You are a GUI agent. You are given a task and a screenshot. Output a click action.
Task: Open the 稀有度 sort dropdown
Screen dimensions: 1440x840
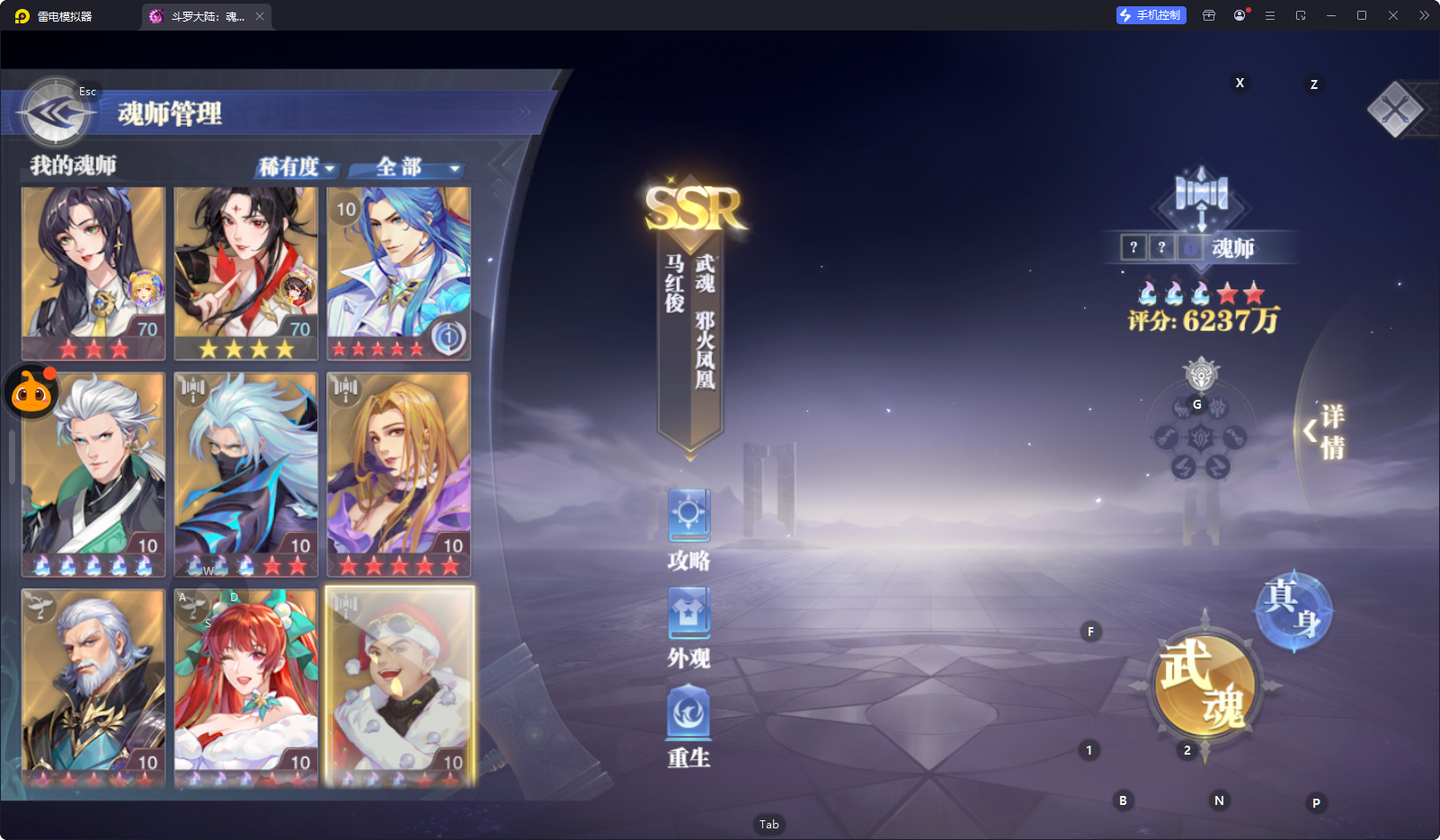297,167
